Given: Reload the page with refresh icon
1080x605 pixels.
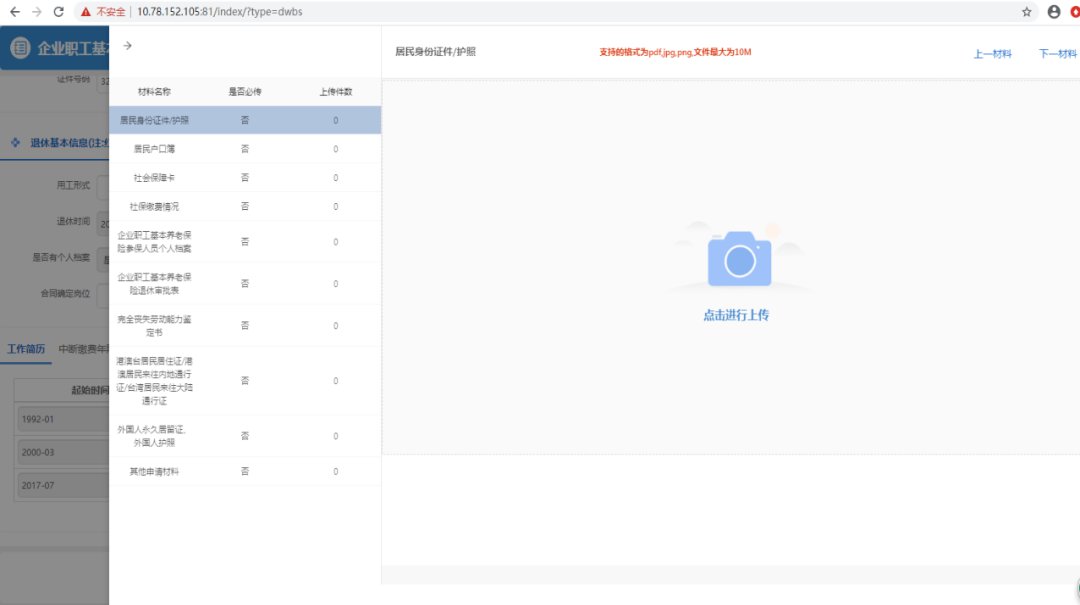Looking at the screenshot, I should [59, 12].
